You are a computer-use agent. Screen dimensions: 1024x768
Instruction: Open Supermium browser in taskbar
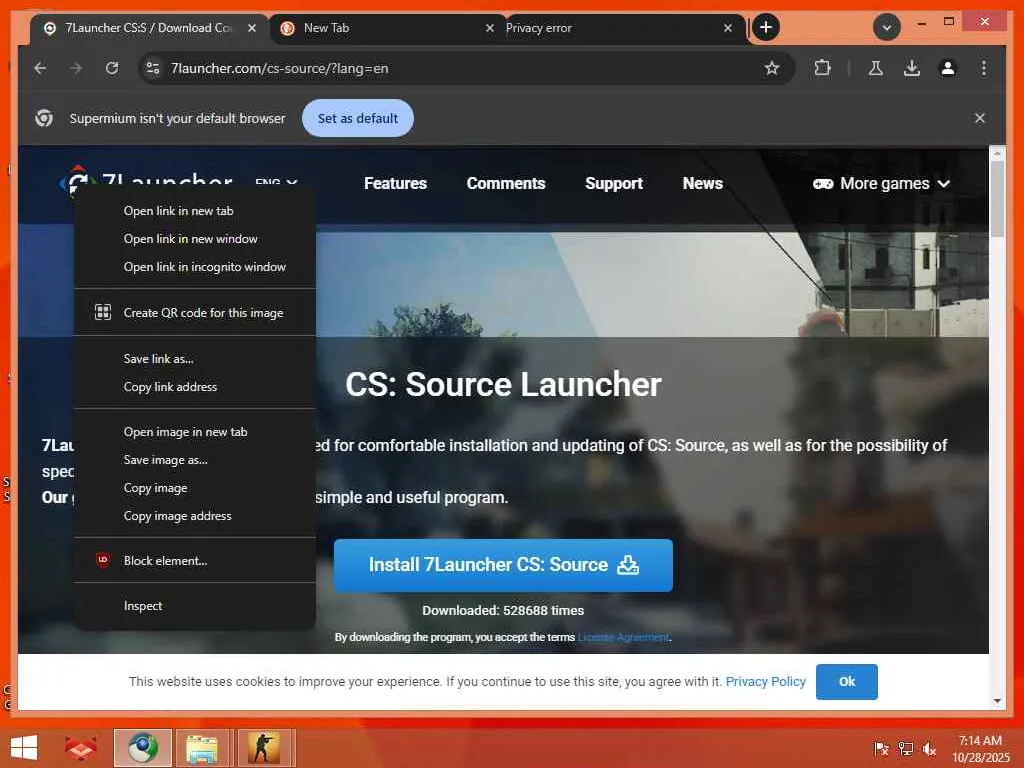(142, 748)
